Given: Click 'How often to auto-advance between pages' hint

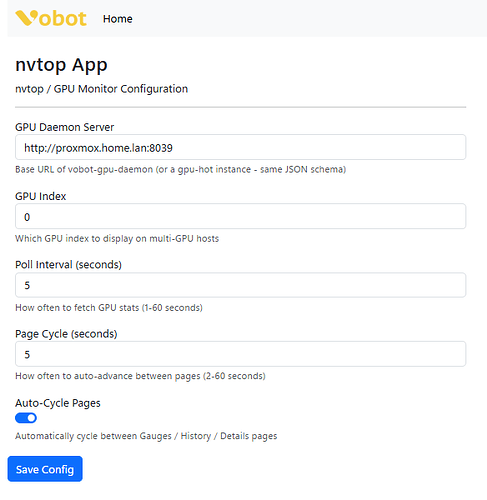Looking at the screenshot, I should (x=140, y=376).
